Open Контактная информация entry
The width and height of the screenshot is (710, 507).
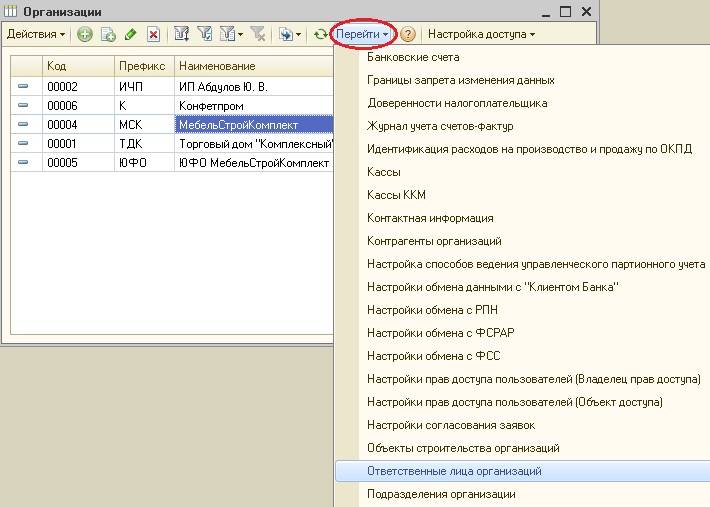coord(522,218)
